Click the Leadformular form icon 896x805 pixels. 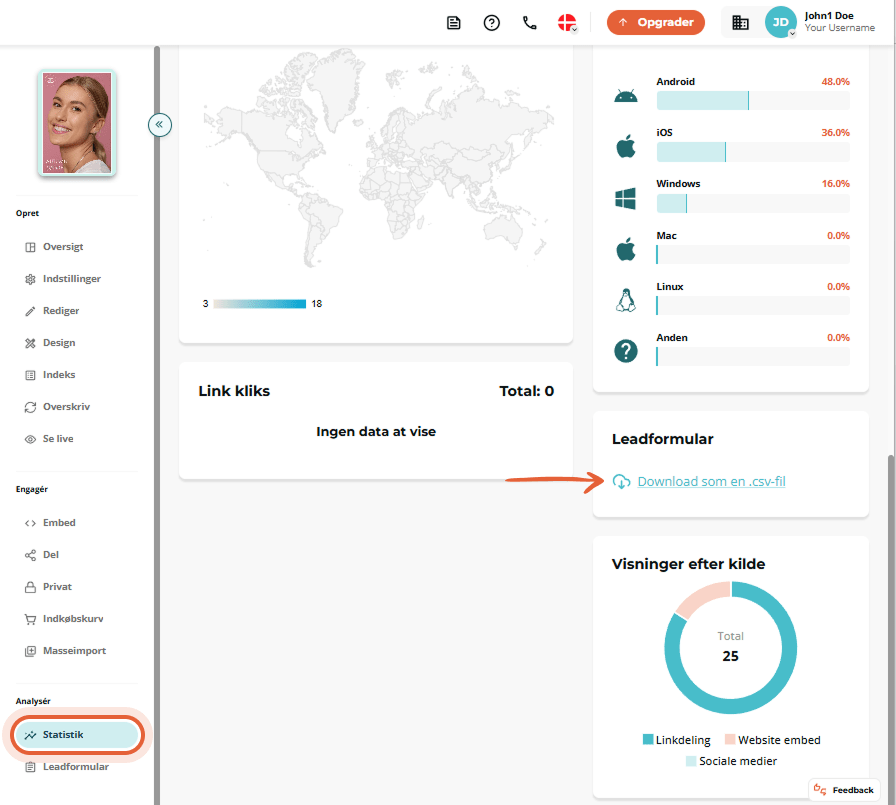pyautogui.click(x=30, y=767)
